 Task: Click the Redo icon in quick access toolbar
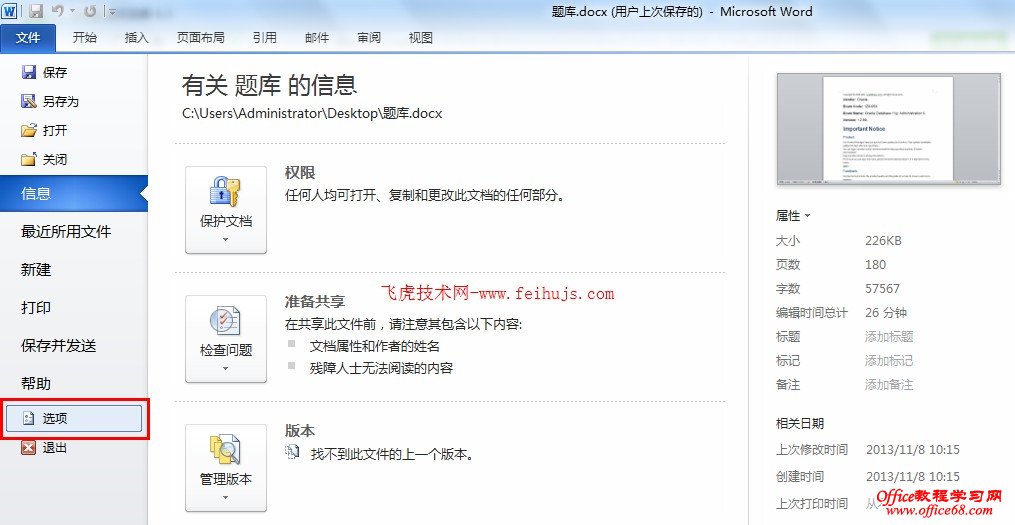coord(90,11)
